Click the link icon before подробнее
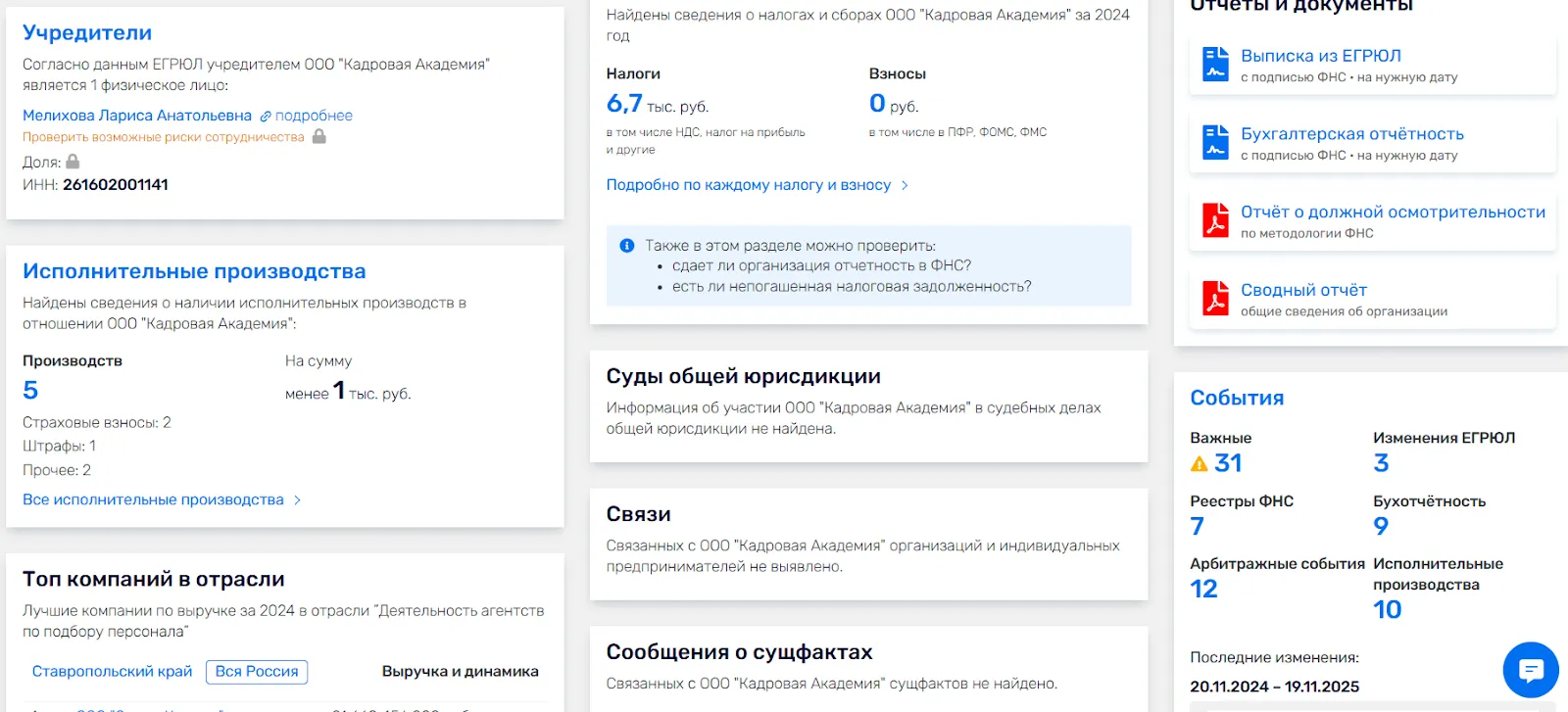Viewport: 1568px width, 712px height. coord(265,117)
